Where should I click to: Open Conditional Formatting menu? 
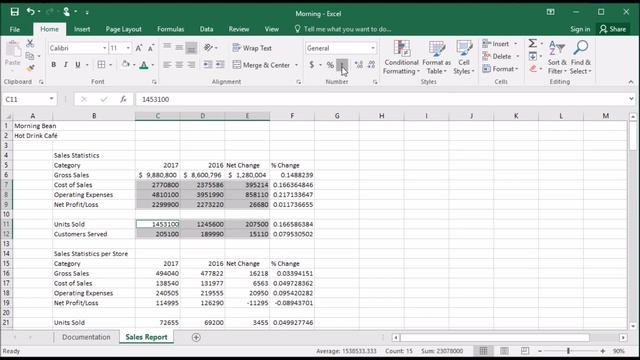tap(401, 57)
